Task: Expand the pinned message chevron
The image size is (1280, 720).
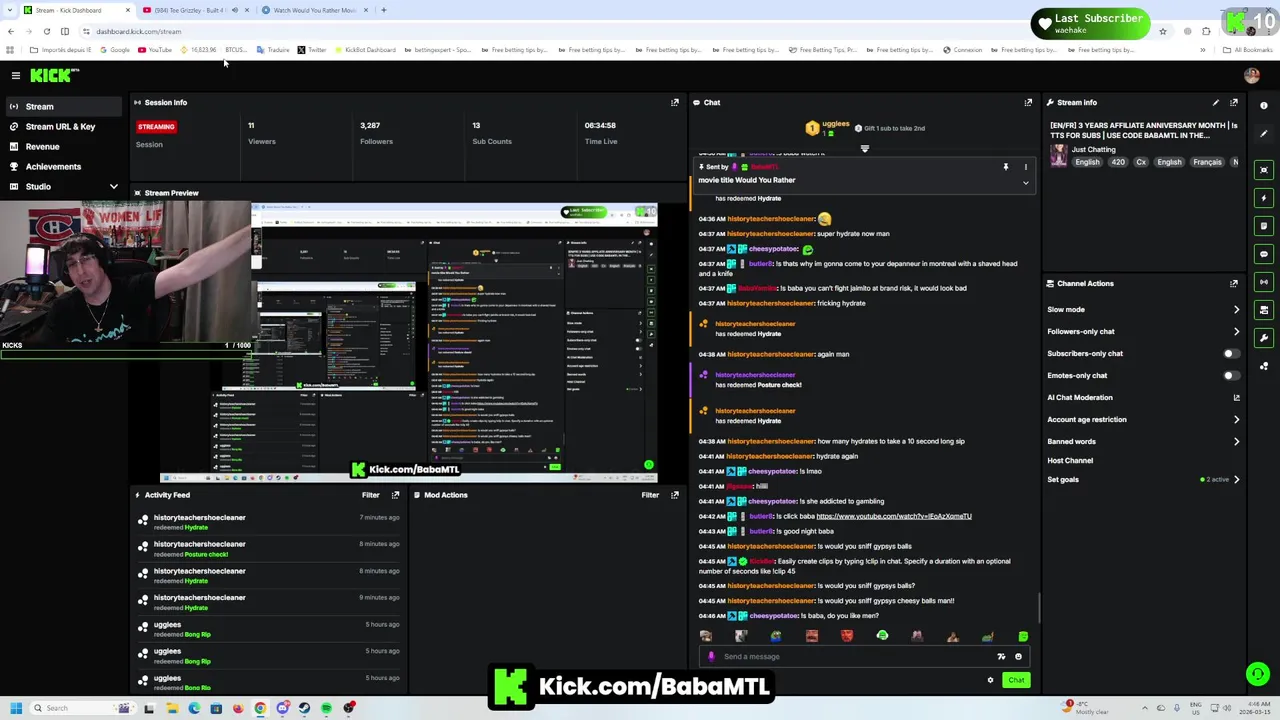Action: tap(1025, 183)
